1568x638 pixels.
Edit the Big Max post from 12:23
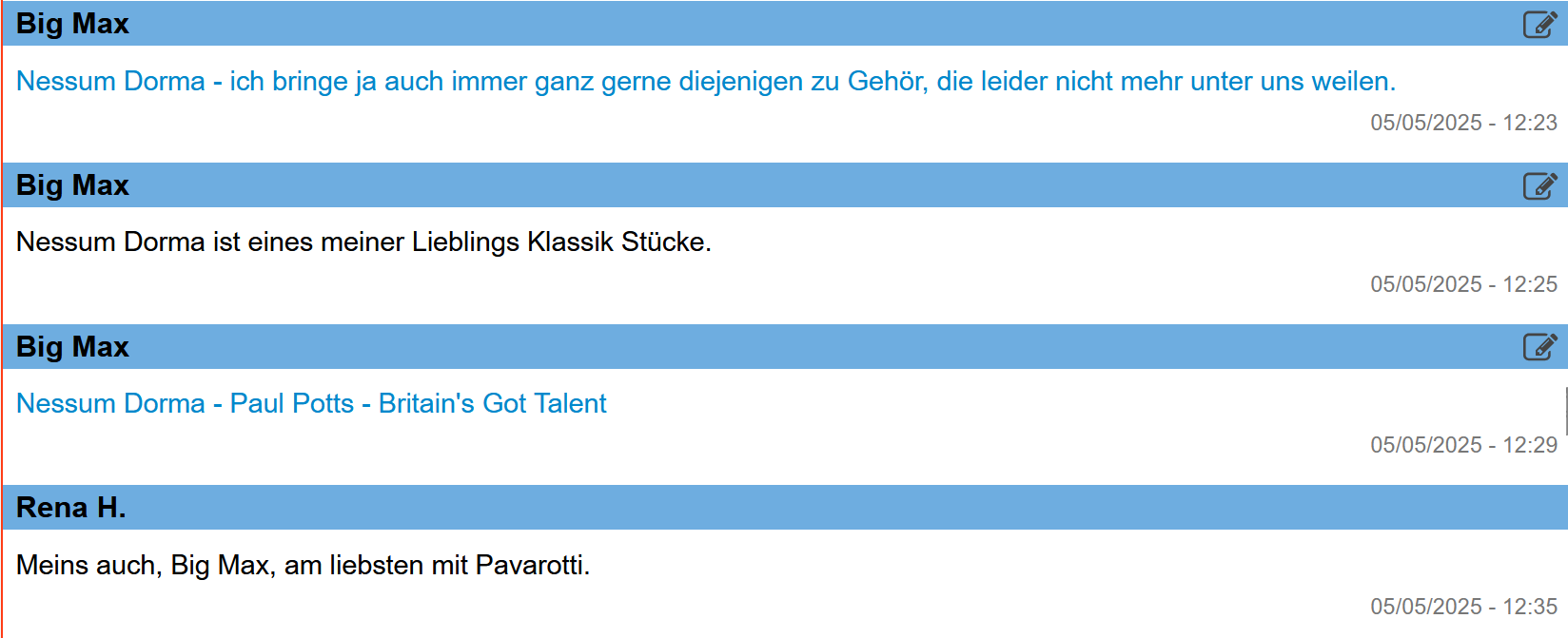pyautogui.click(x=1539, y=24)
